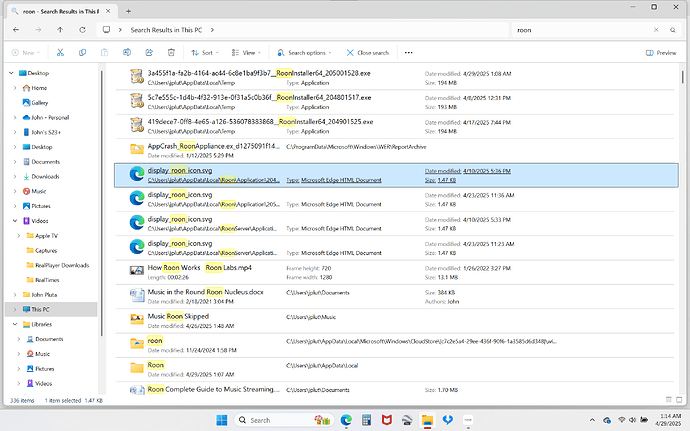Select RoonInstaller64_204801517.exe result
The width and height of the screenshot is (690, 431).
click(x=395, y=102)
